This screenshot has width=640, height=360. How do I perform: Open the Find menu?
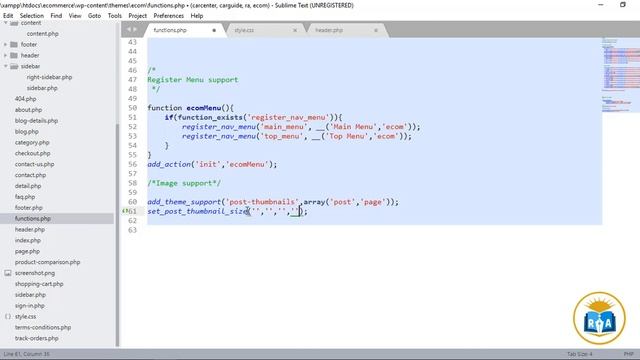[56, 16]
